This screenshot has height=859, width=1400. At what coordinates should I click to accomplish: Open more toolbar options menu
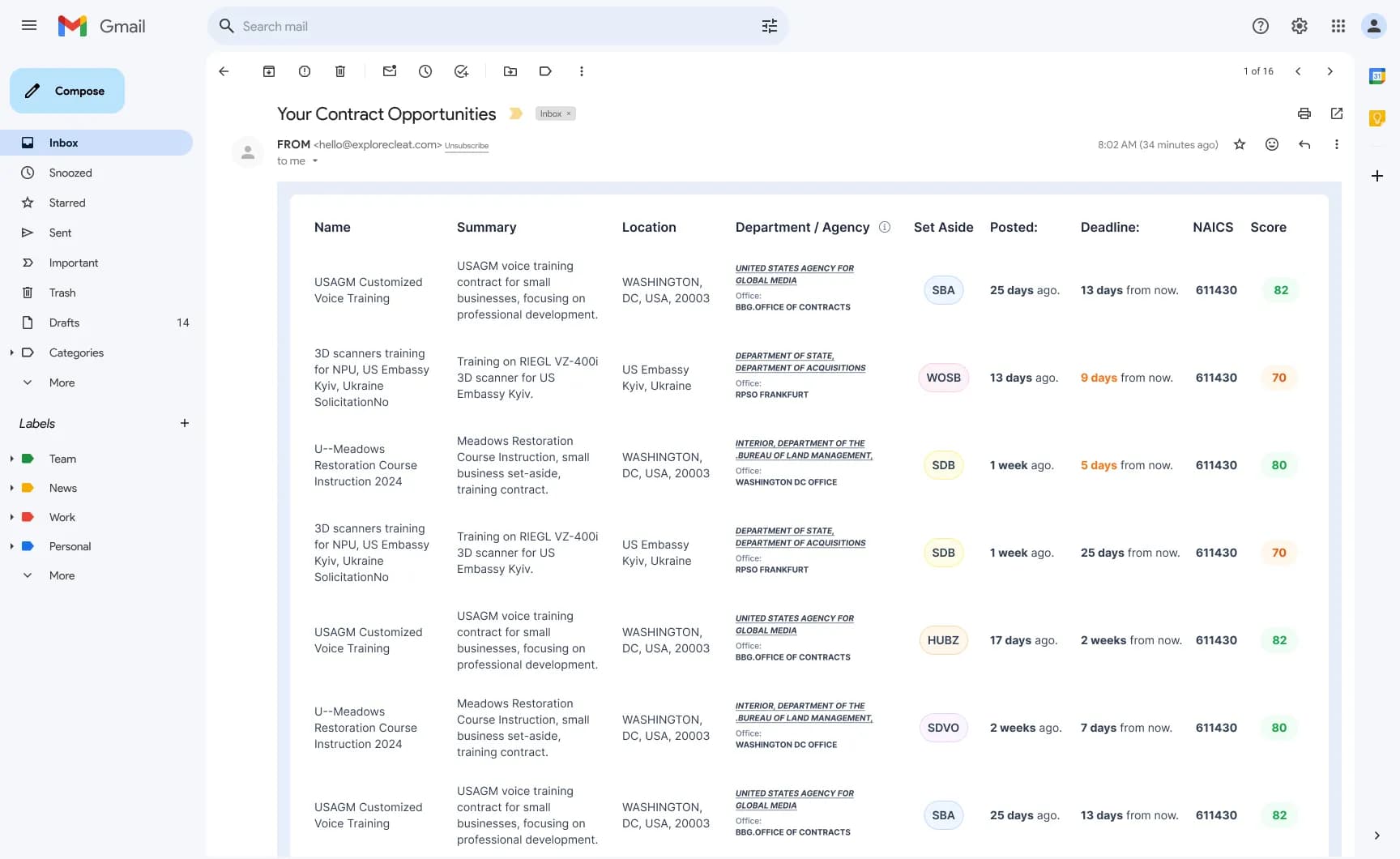click(x=581, y=71)
